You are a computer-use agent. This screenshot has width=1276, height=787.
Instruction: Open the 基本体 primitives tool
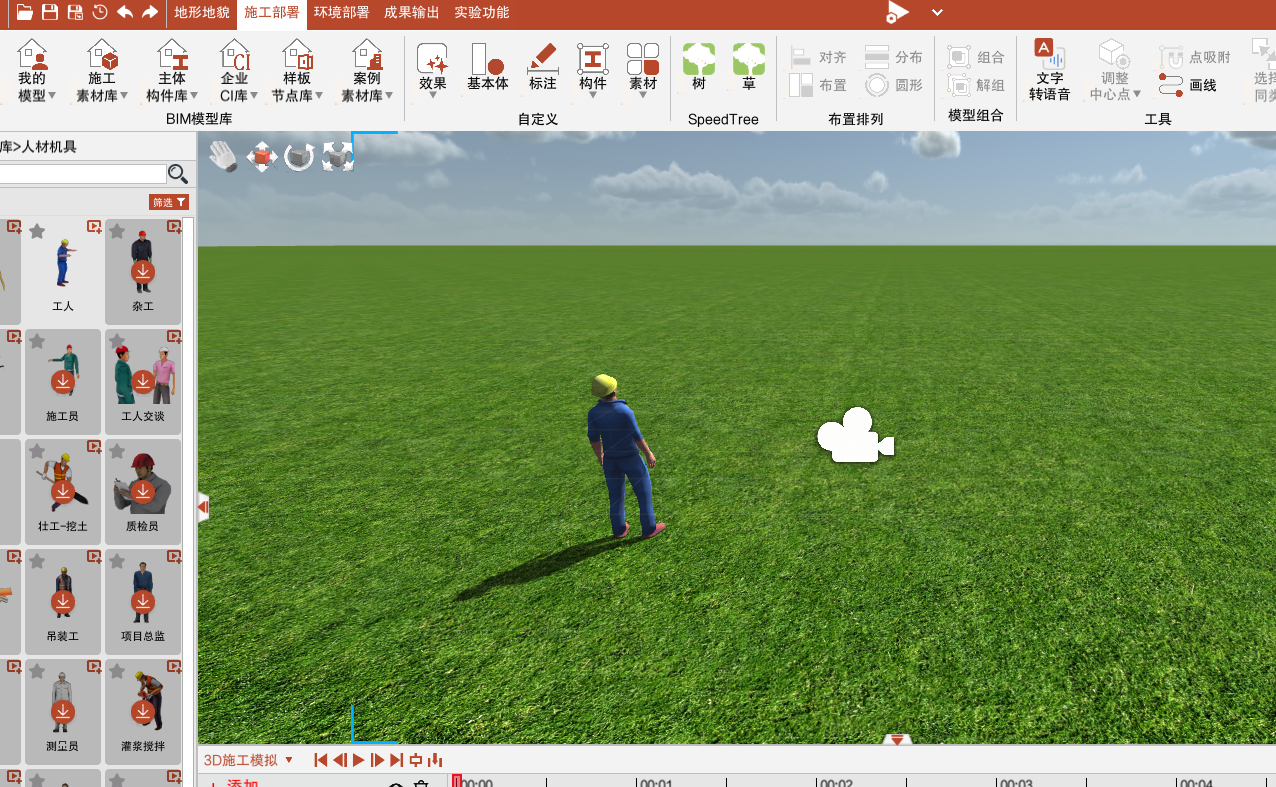(488, 68)
